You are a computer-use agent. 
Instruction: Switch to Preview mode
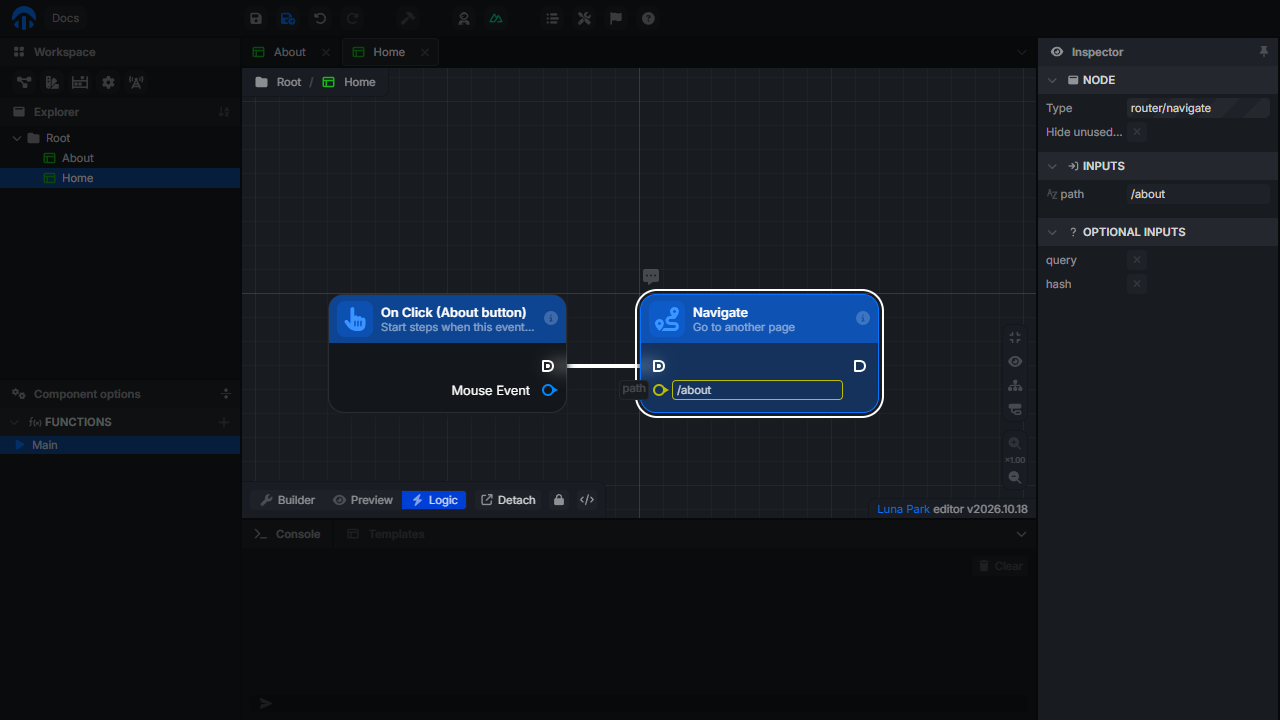pos(363,500)
